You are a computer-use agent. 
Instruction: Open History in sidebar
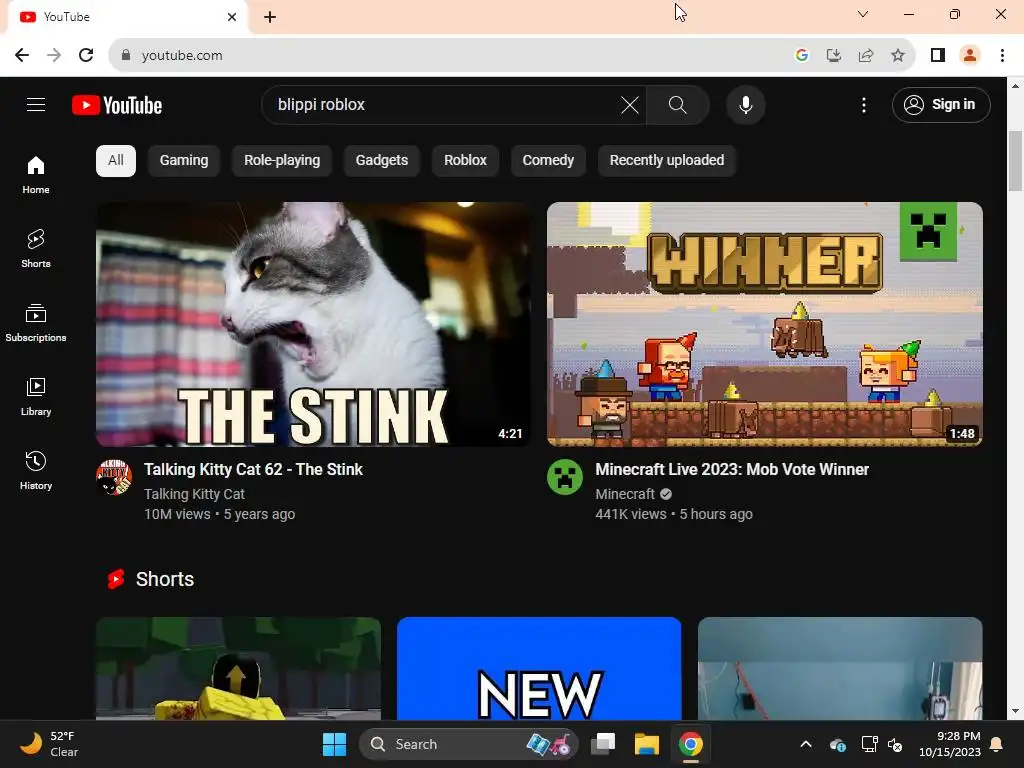36,470
